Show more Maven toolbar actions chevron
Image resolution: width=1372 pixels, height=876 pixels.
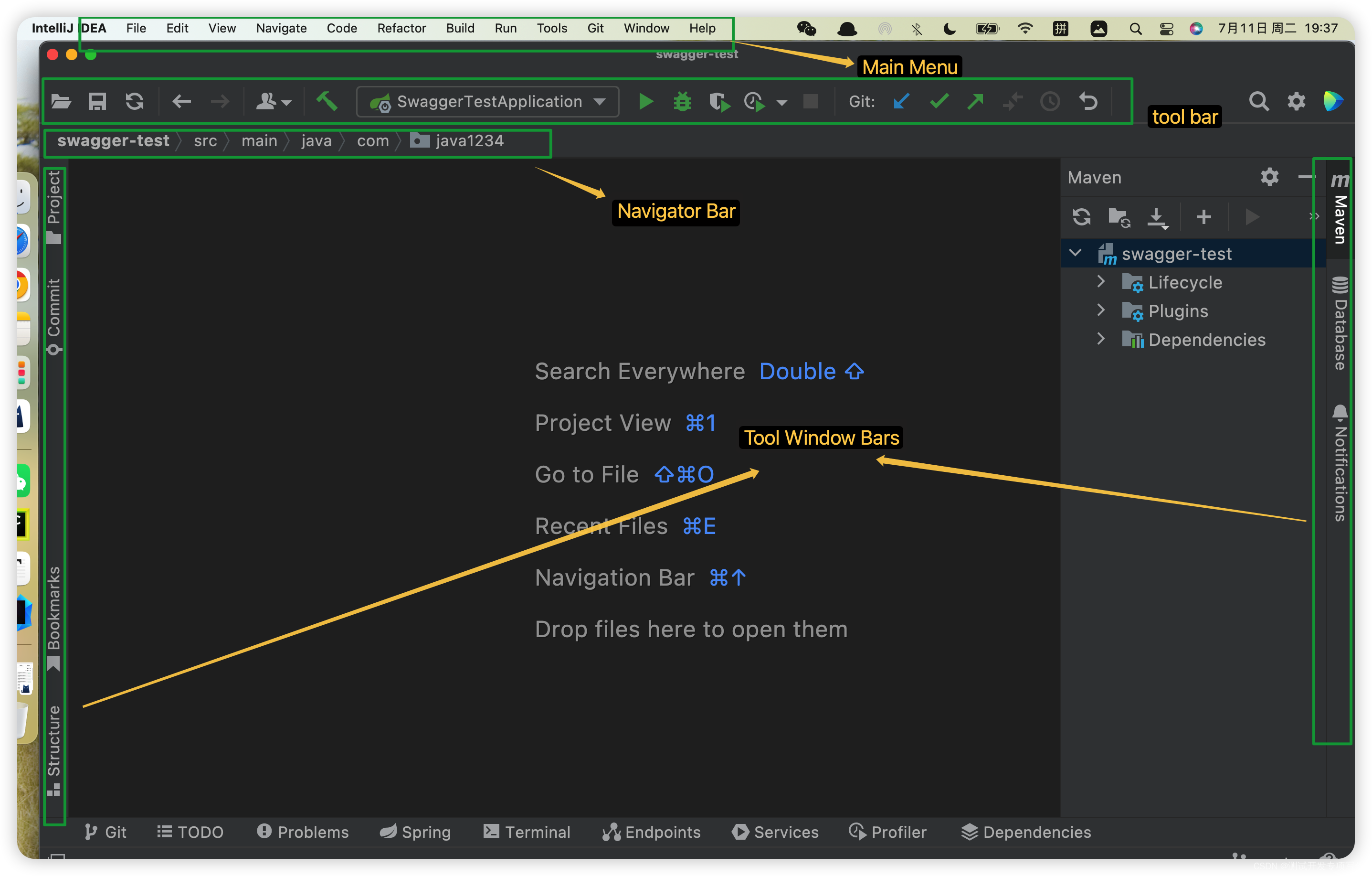(x=1314, y=216)
